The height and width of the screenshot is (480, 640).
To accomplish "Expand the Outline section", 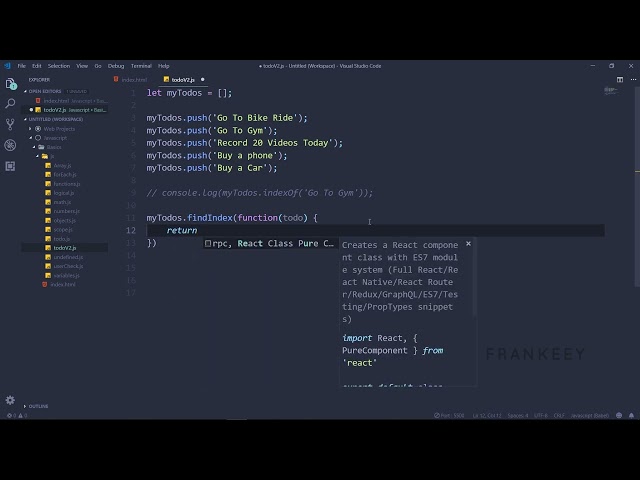I will tap(25, 406).
